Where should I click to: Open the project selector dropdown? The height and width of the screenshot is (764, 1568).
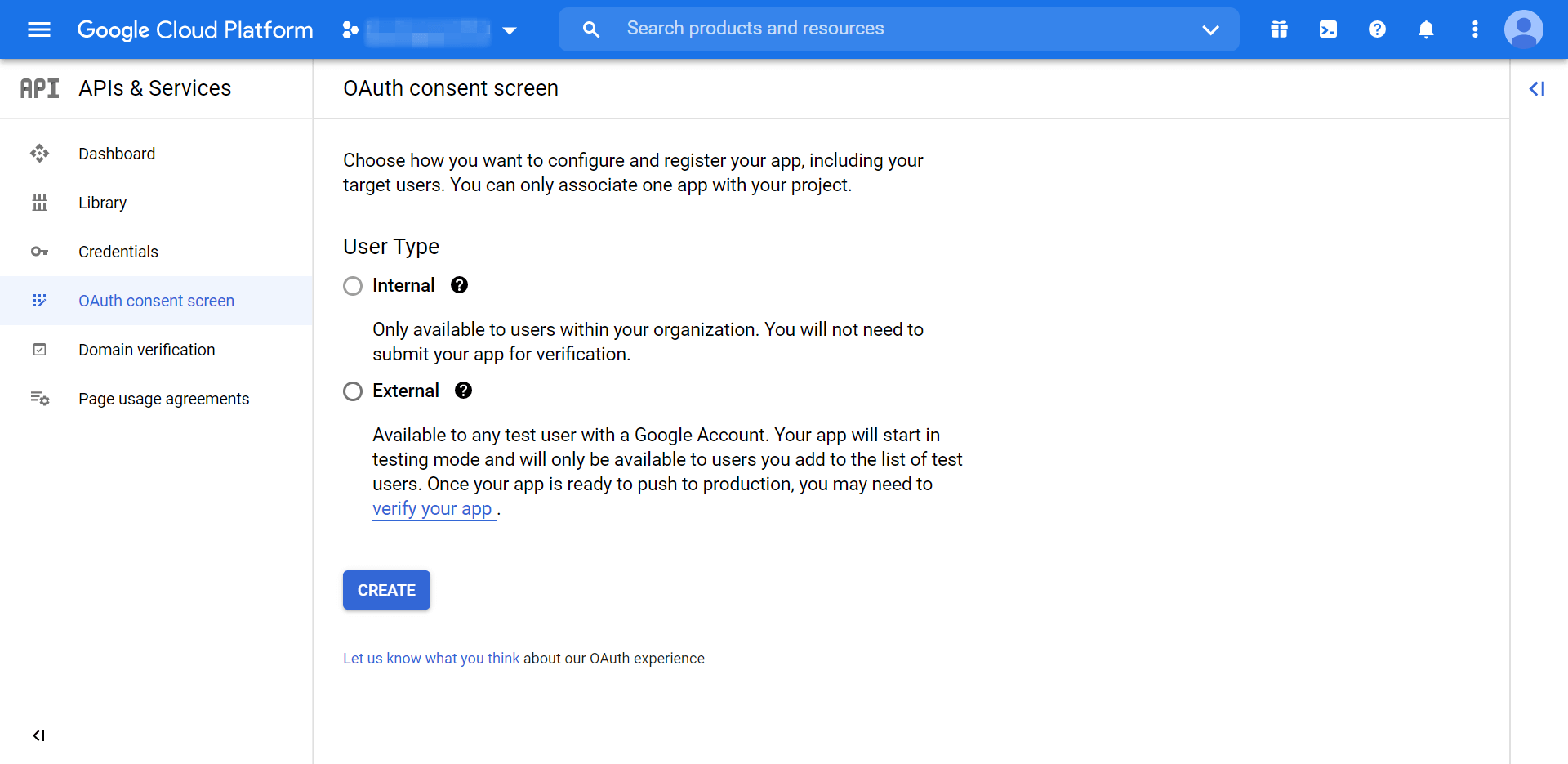[x=510, y=30]
